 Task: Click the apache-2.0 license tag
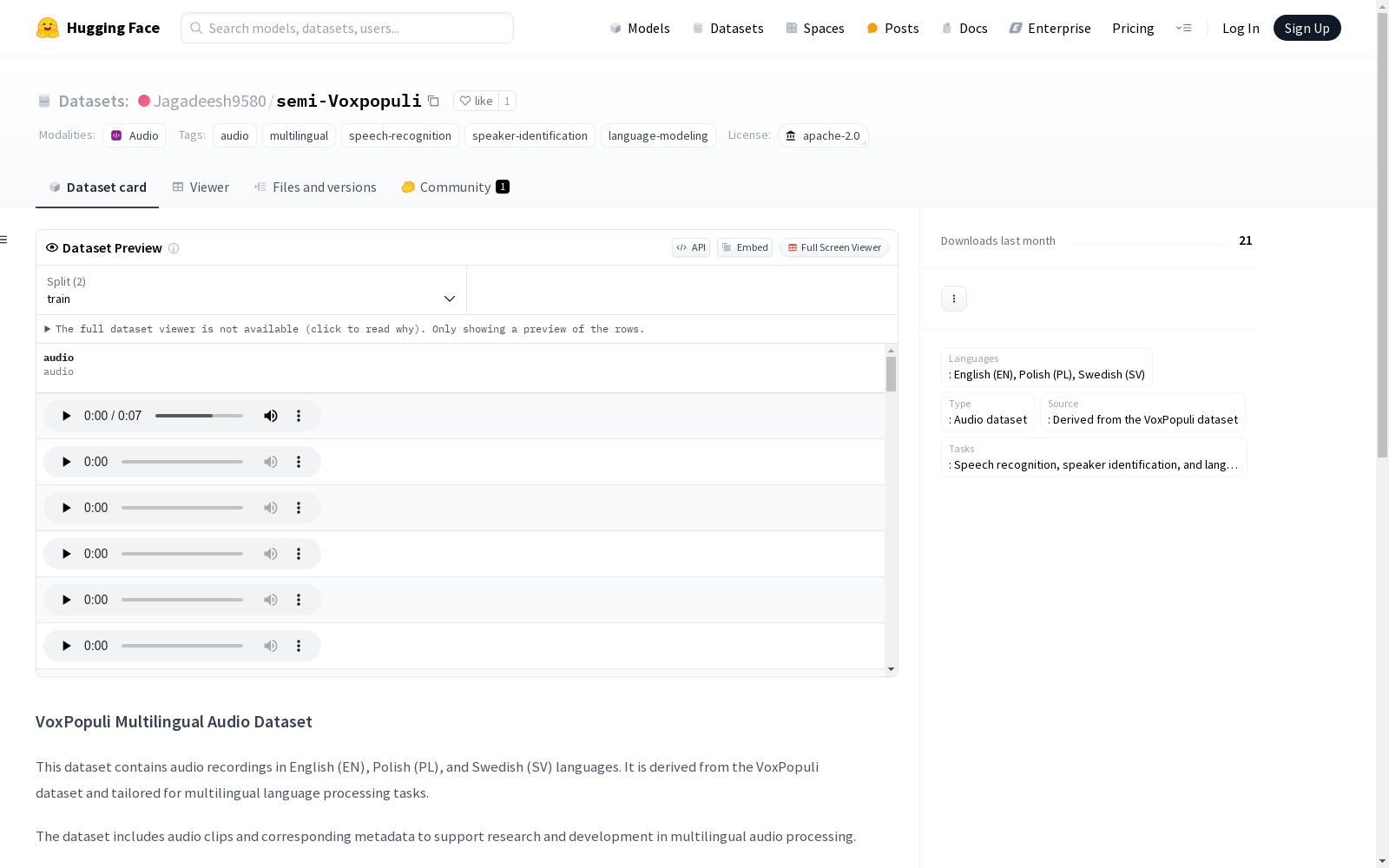(823, 135)
